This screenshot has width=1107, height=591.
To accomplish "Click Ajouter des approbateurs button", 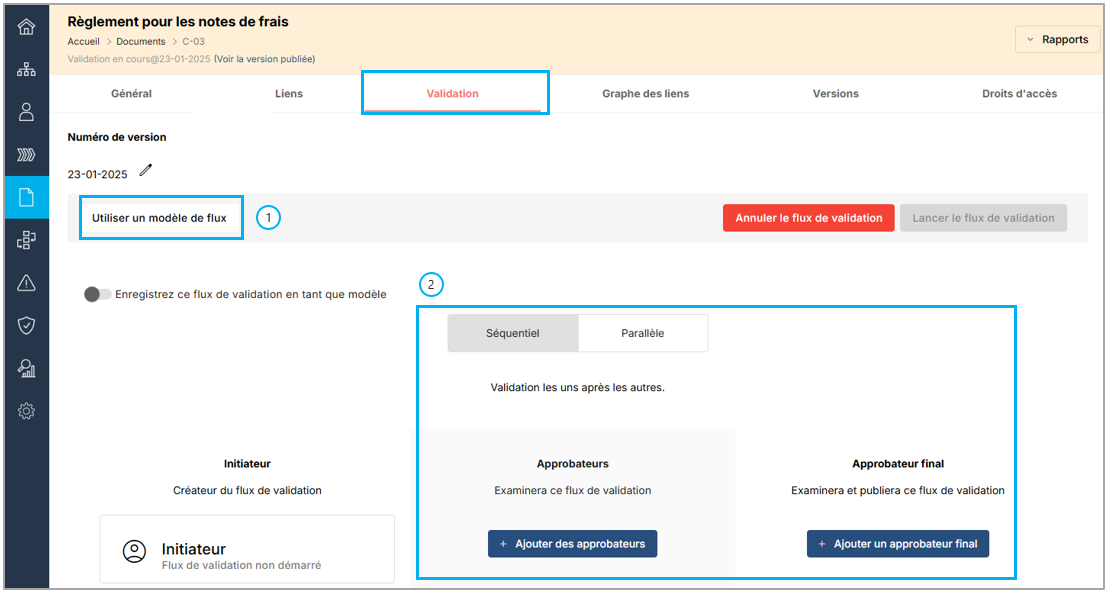I will click(x=572, y=544).
